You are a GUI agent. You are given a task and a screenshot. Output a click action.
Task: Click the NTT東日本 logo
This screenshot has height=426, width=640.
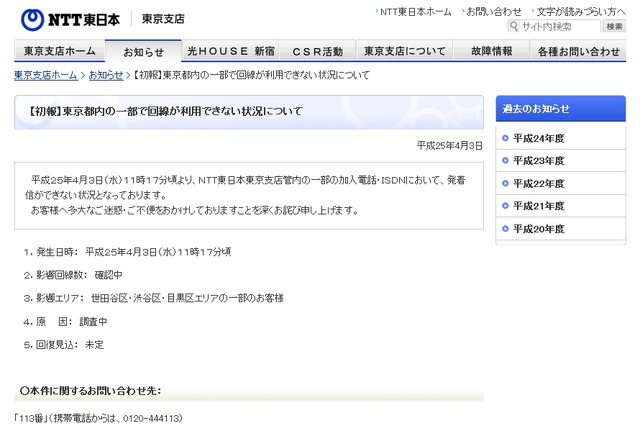(x=70, y=19)
